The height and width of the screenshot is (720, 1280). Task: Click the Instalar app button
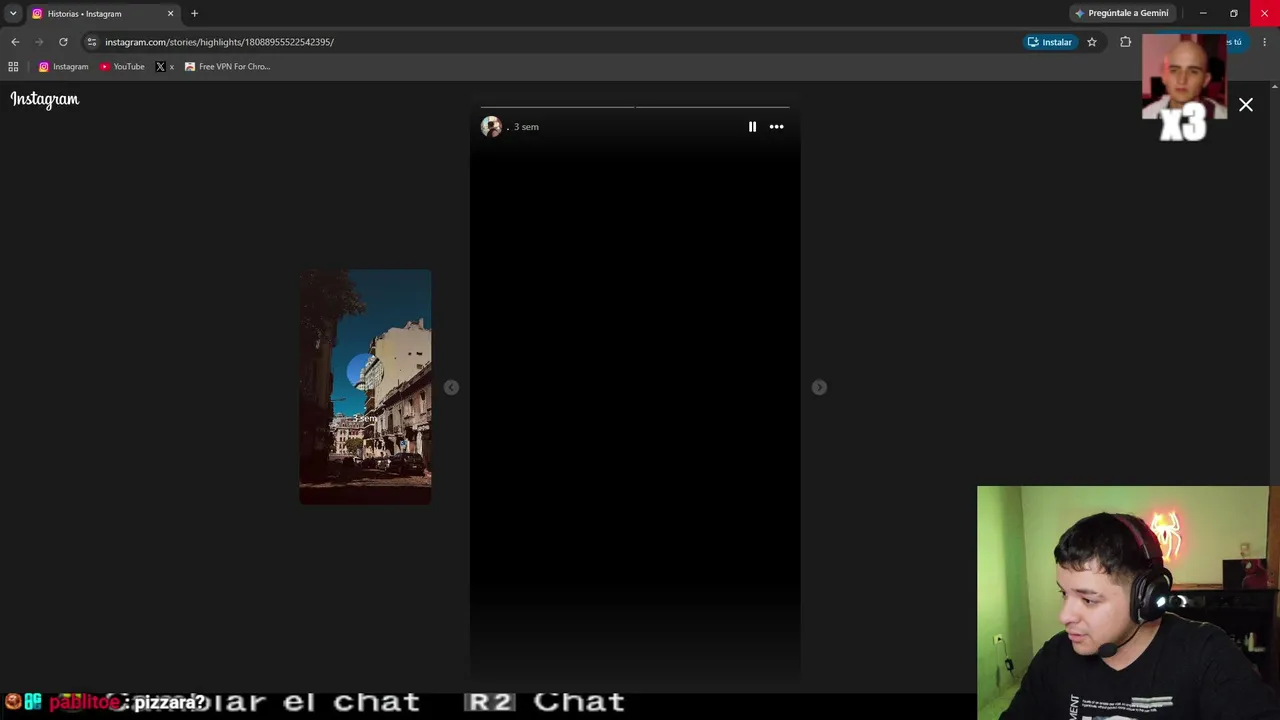(x=1050, y=42)
